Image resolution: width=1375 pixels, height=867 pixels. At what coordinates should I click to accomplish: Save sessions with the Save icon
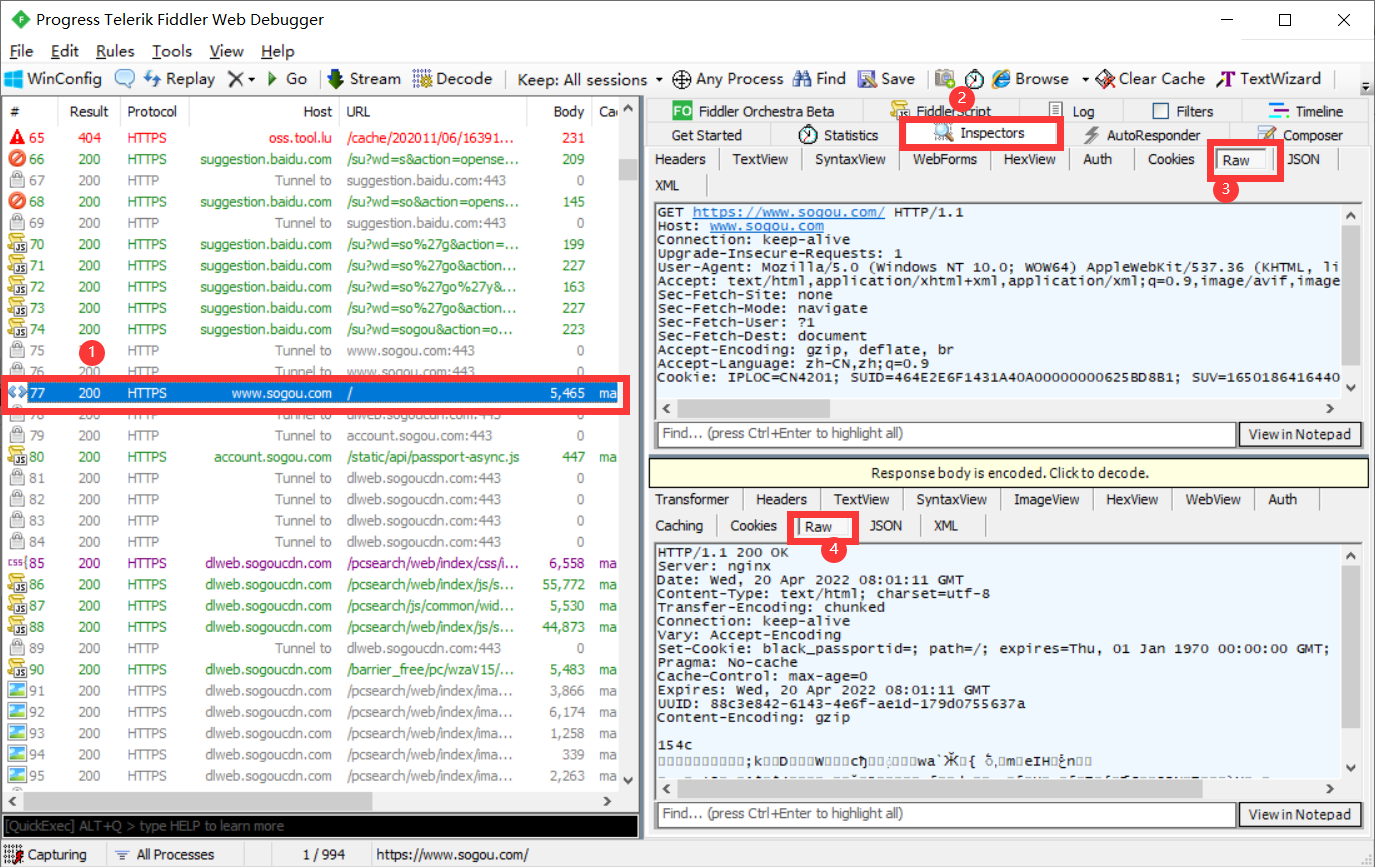885,79
